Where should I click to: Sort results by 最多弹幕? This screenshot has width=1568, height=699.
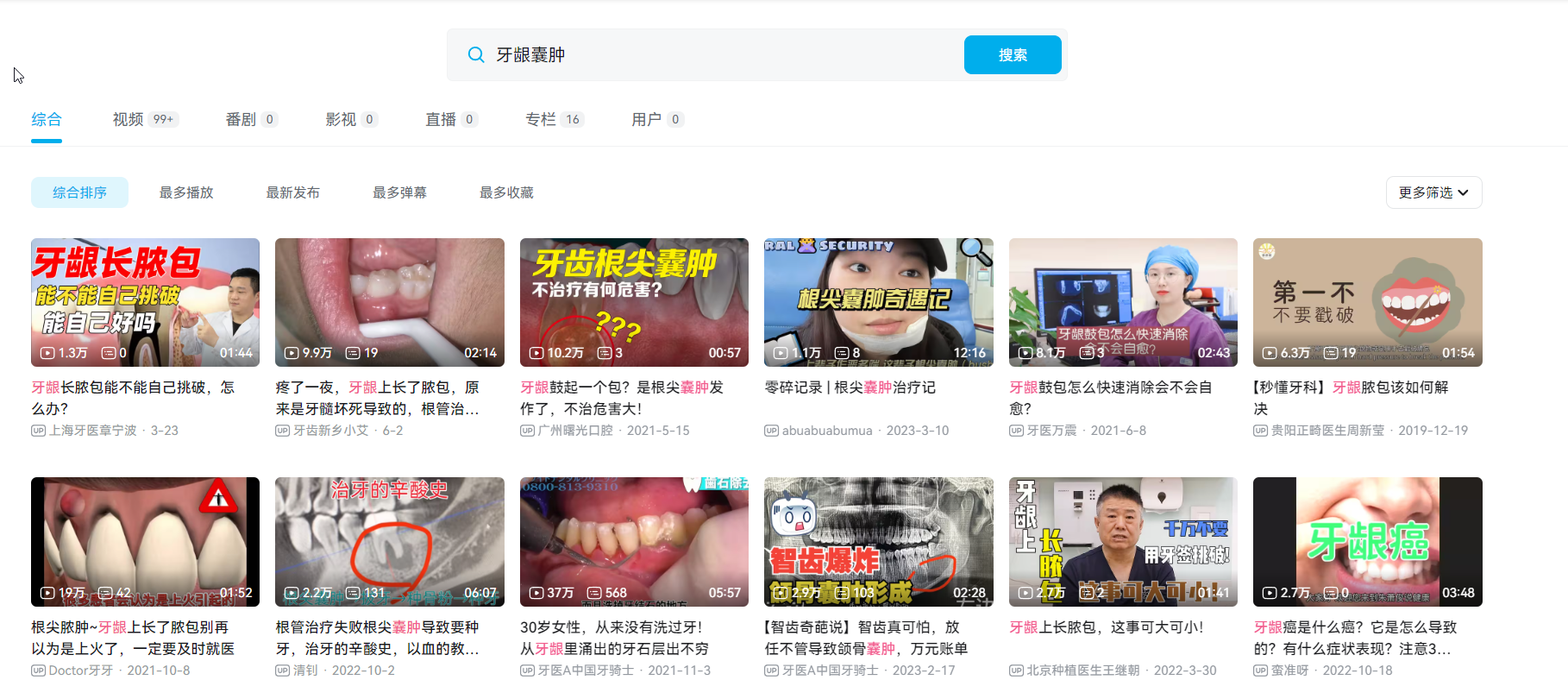point(399,192)
